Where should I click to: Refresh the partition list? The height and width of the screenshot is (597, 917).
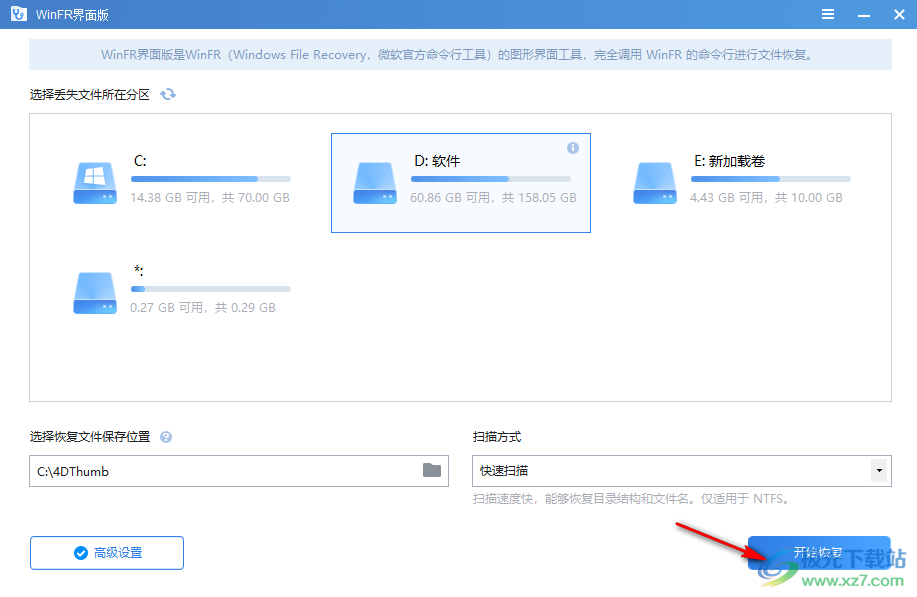[x=167, y=94]
